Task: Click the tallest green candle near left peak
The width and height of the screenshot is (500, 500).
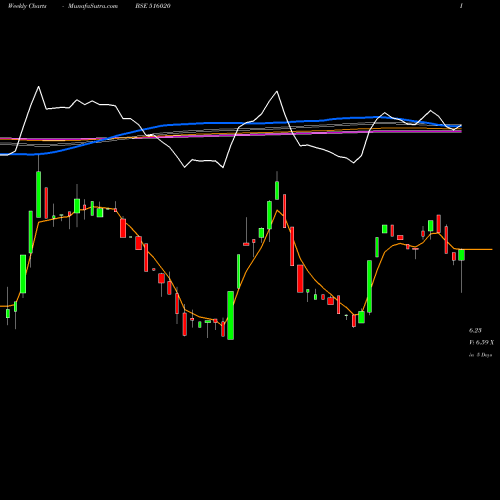Action: (39, 194)
